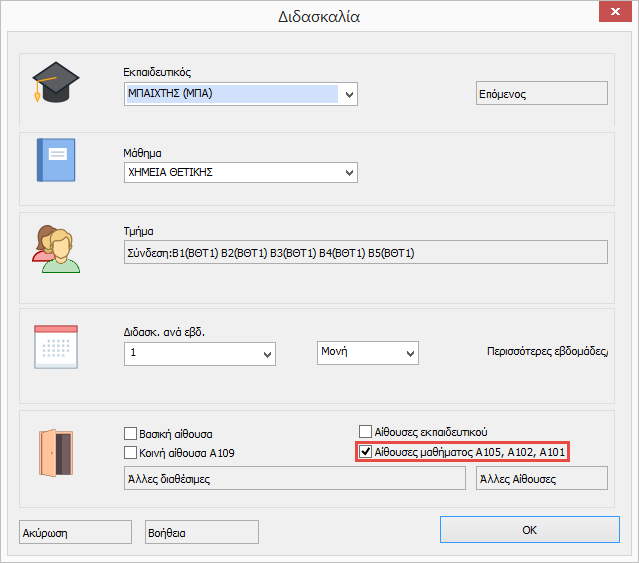Expand the Μονή lesson type dropdown
This screenshot has width=639, height=563.
408,353
